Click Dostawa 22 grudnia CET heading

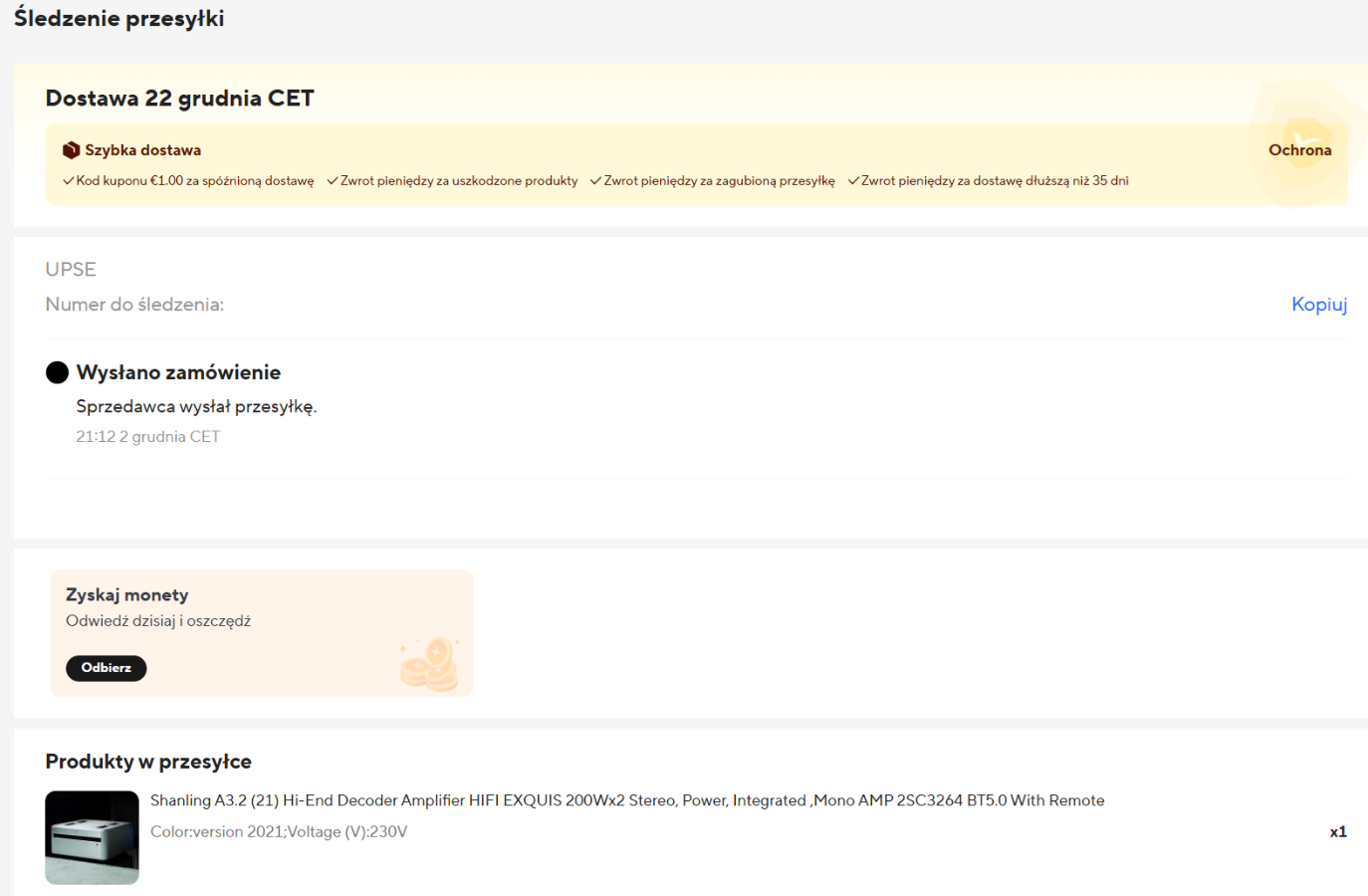pos(180,98)
